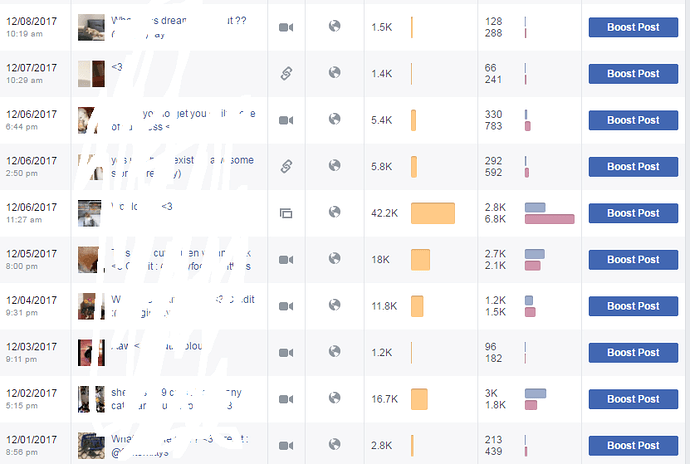Click the link icon on 2:50 pm post

click(x=286, y=166)
